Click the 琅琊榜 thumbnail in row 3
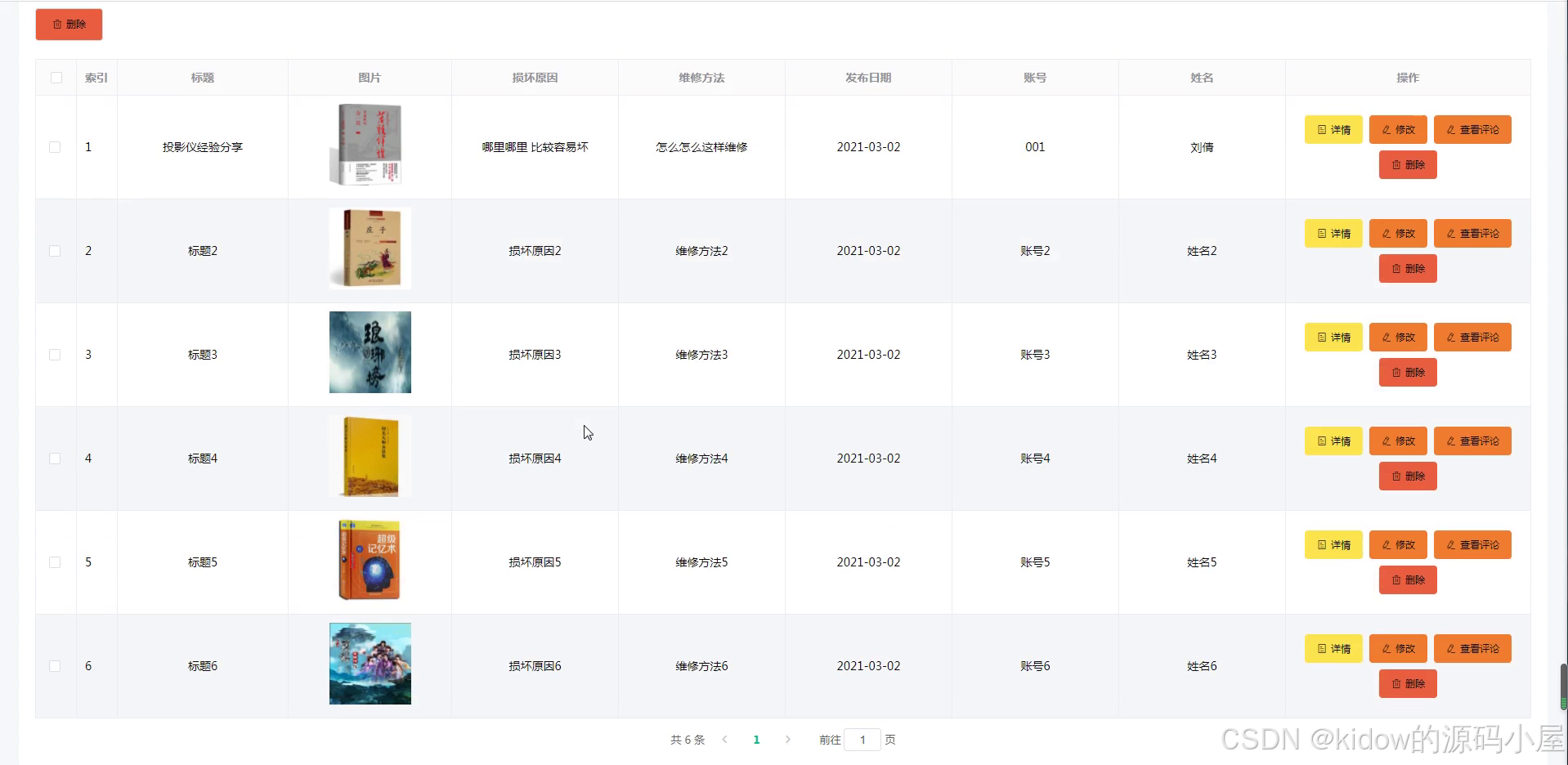 370,352
